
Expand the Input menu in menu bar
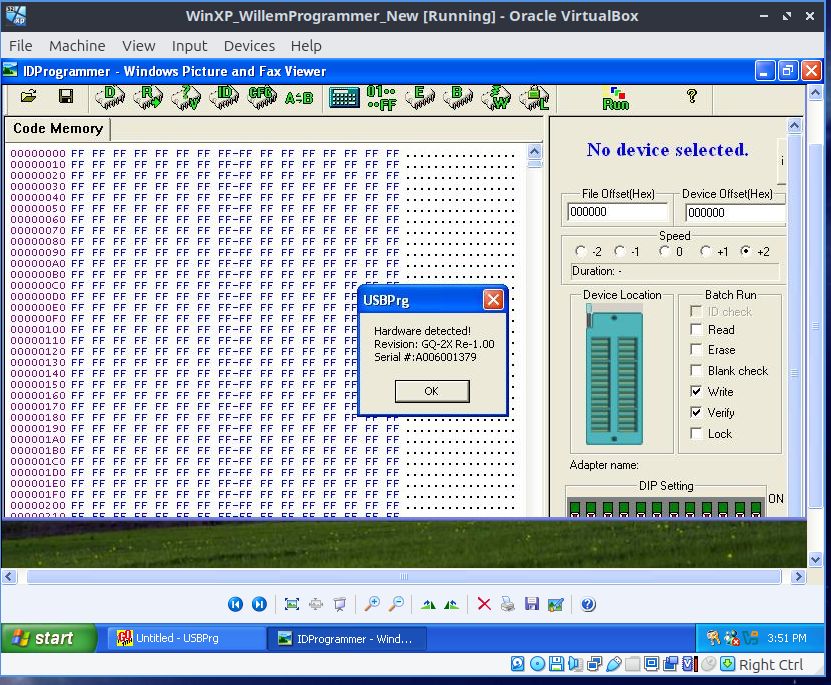click(x=189, y=46)
